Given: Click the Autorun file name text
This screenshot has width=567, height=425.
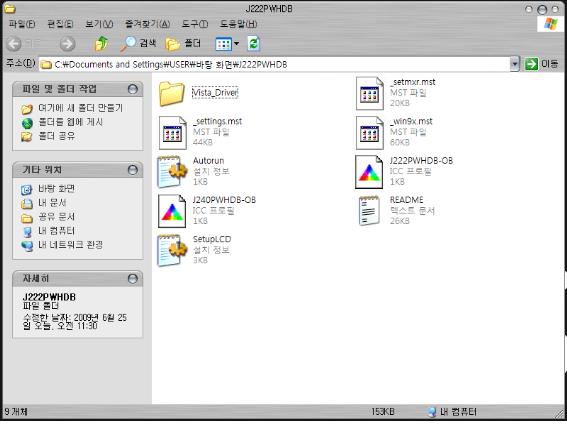Looking at the screenshot, I should click(208, 161).
